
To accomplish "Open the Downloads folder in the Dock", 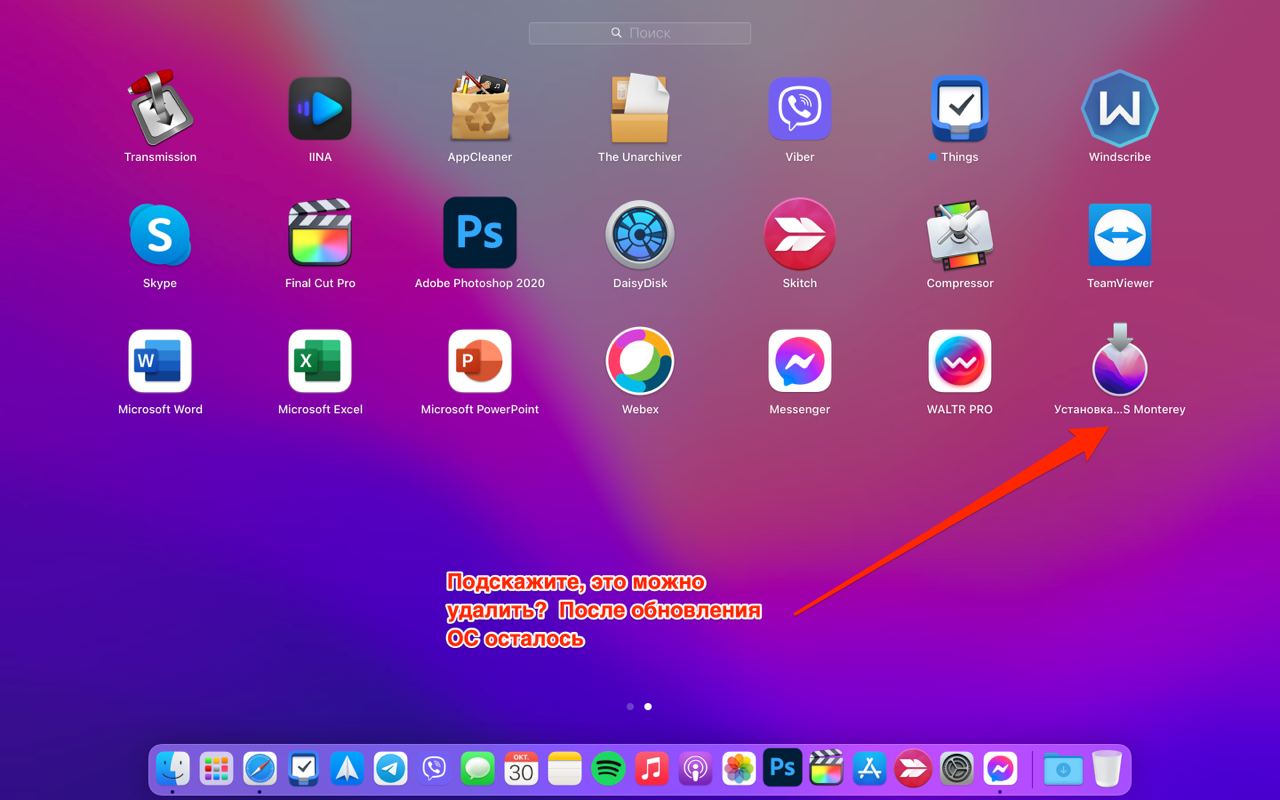I will (1063, 768).
